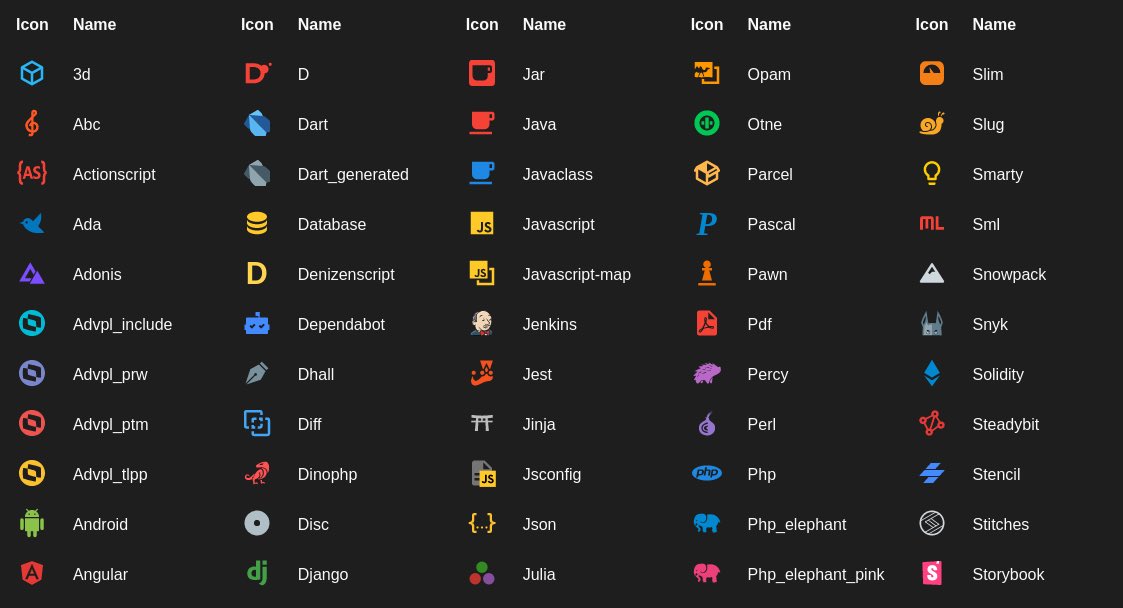Click the 'Advpl_prw' name text
The image size is (1123, 608).
point(110,375)
